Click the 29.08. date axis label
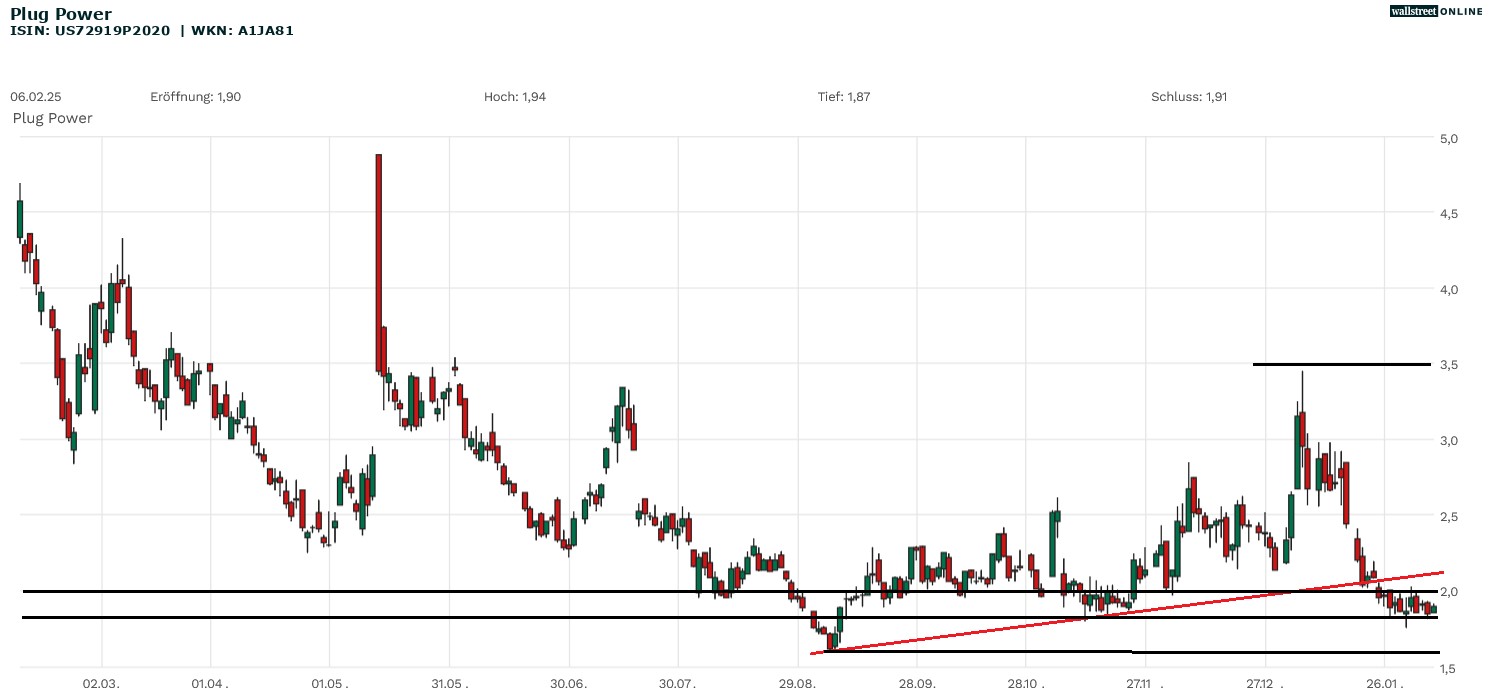The height and width of the screenshot is (688, 1490). [797, 681]
